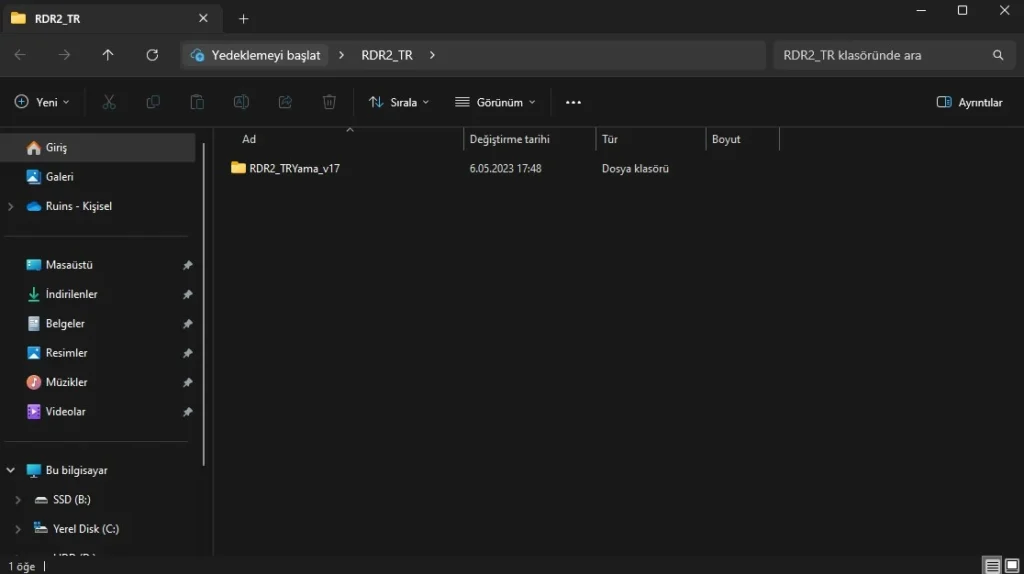Unpin Resimler pin icon

(187, 353)
